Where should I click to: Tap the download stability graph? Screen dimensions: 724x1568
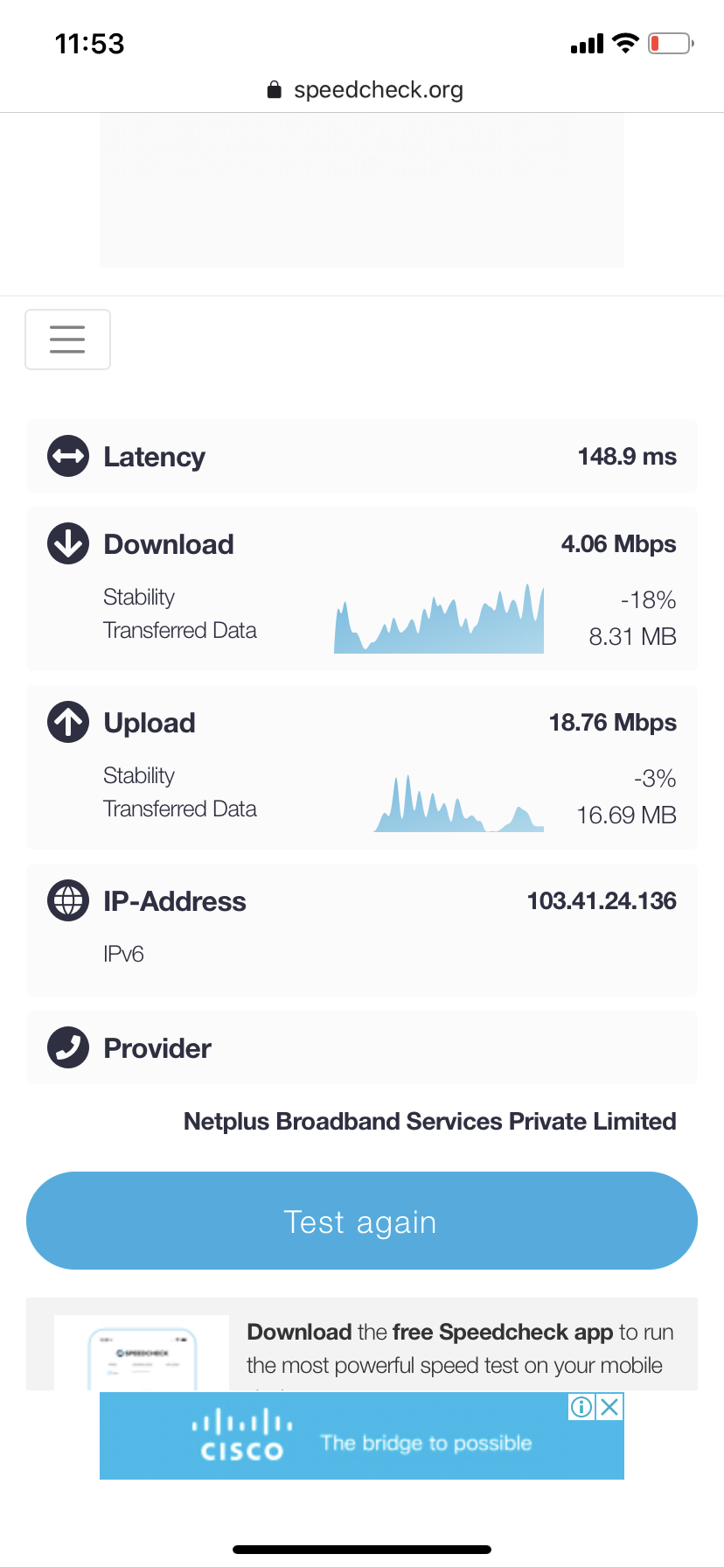[x=439, y=619]
